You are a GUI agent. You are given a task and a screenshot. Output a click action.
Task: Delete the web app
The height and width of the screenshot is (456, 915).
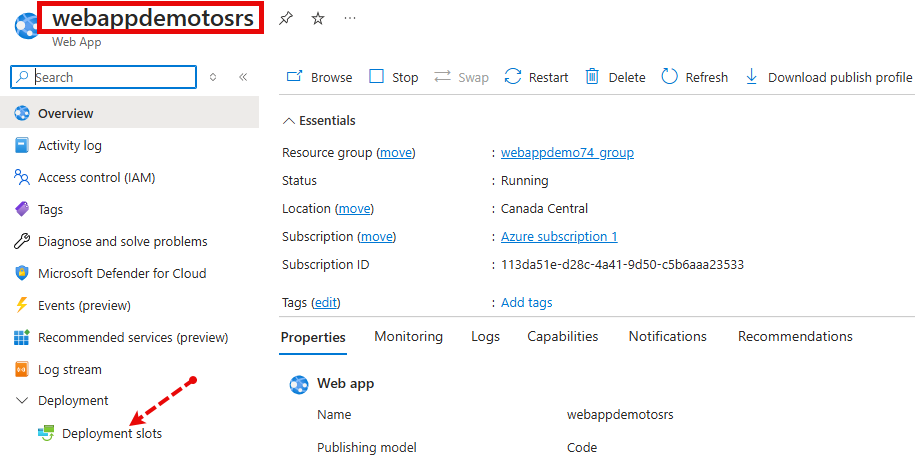click(615, 77)
